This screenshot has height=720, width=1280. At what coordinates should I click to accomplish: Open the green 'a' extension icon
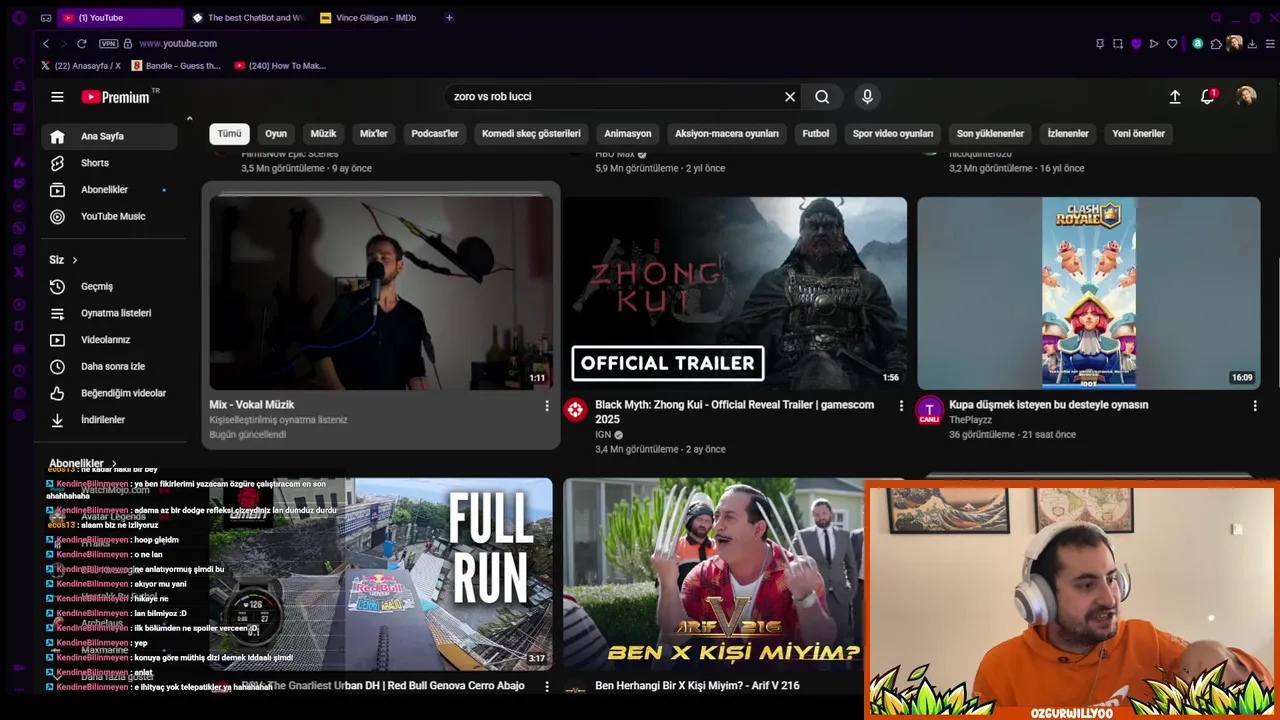coord(1198,44)
